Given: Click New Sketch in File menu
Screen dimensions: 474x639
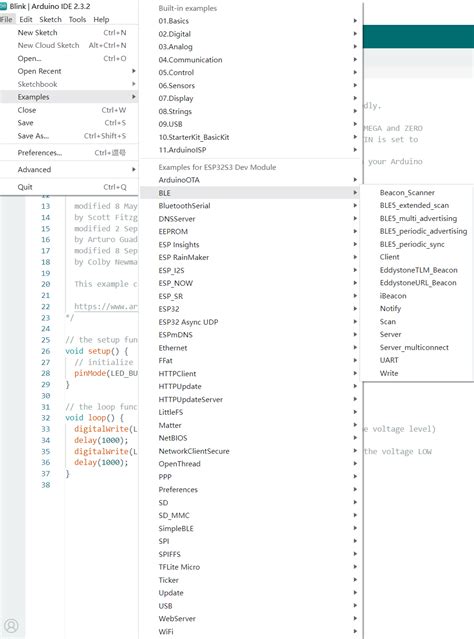Looking at the screenshot, I should [69, 33].
